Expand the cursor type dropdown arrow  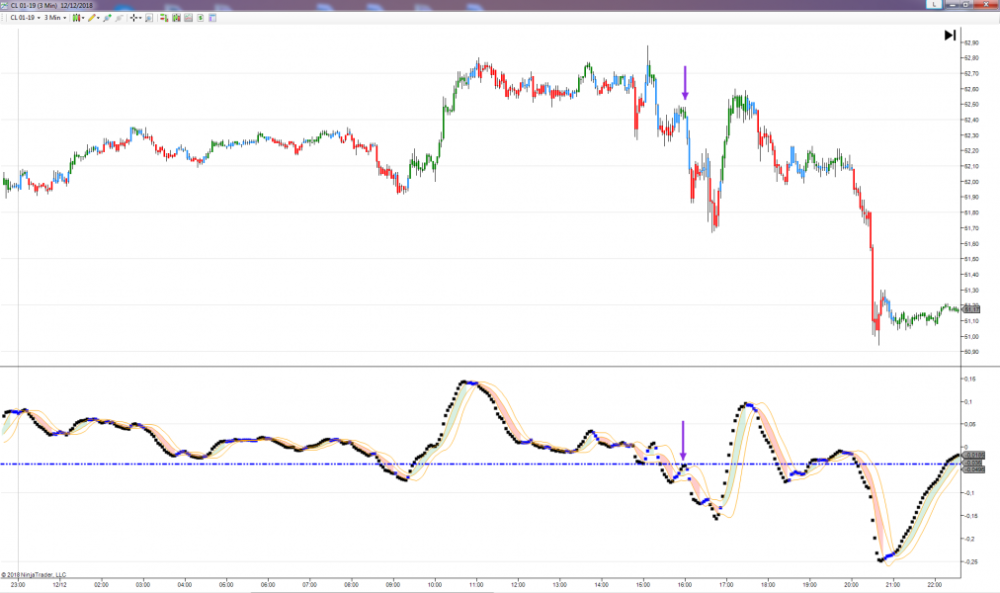click(x=142, y=18)
